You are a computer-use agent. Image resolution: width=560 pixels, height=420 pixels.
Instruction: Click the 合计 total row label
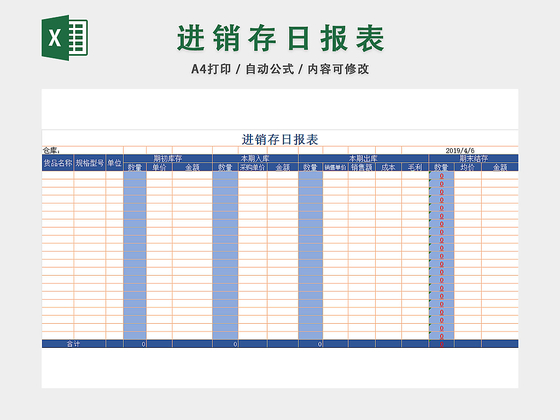(x=74, y=344)
